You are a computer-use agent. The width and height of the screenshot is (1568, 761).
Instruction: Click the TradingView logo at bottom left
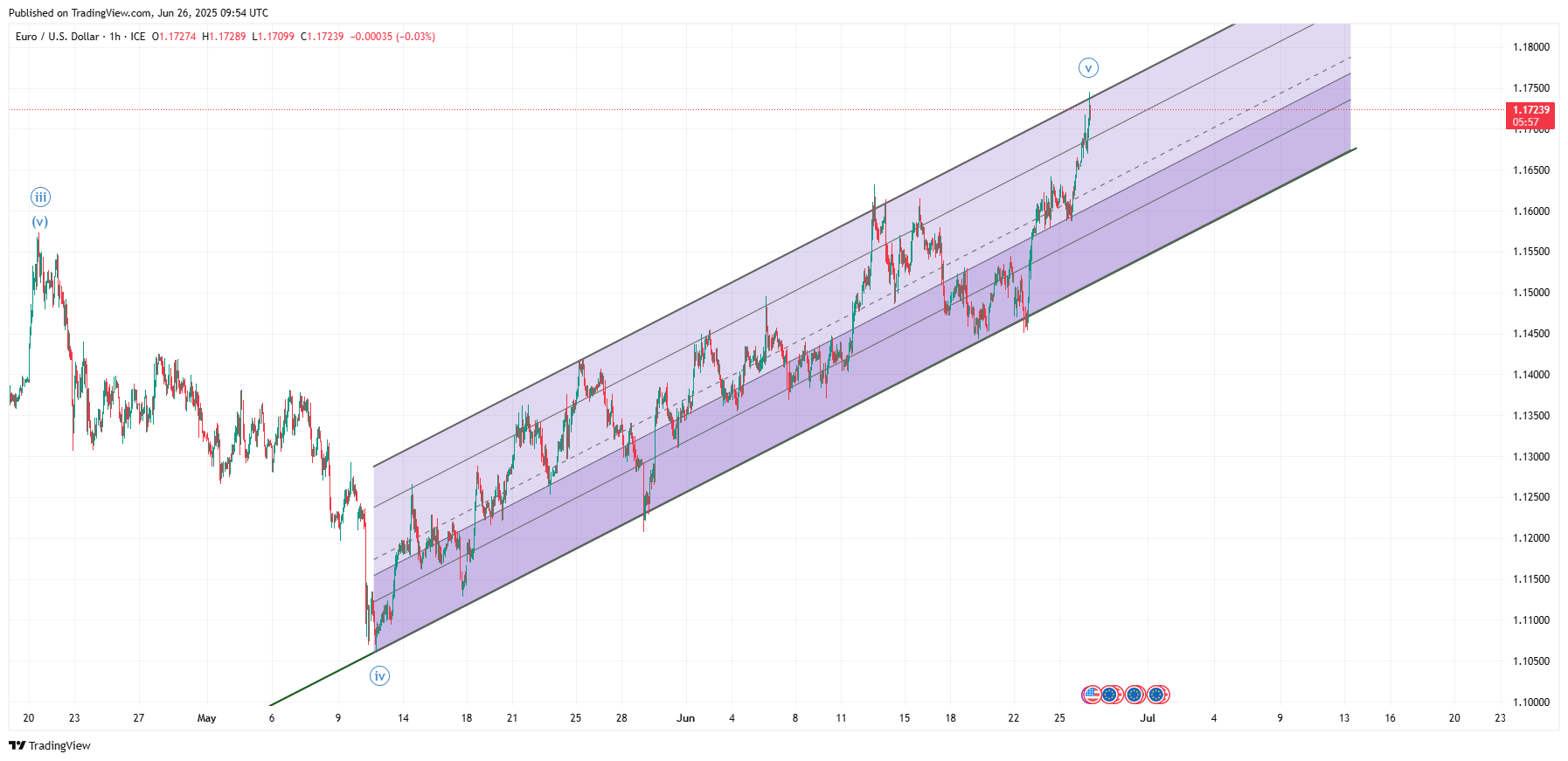coord(50,745)
